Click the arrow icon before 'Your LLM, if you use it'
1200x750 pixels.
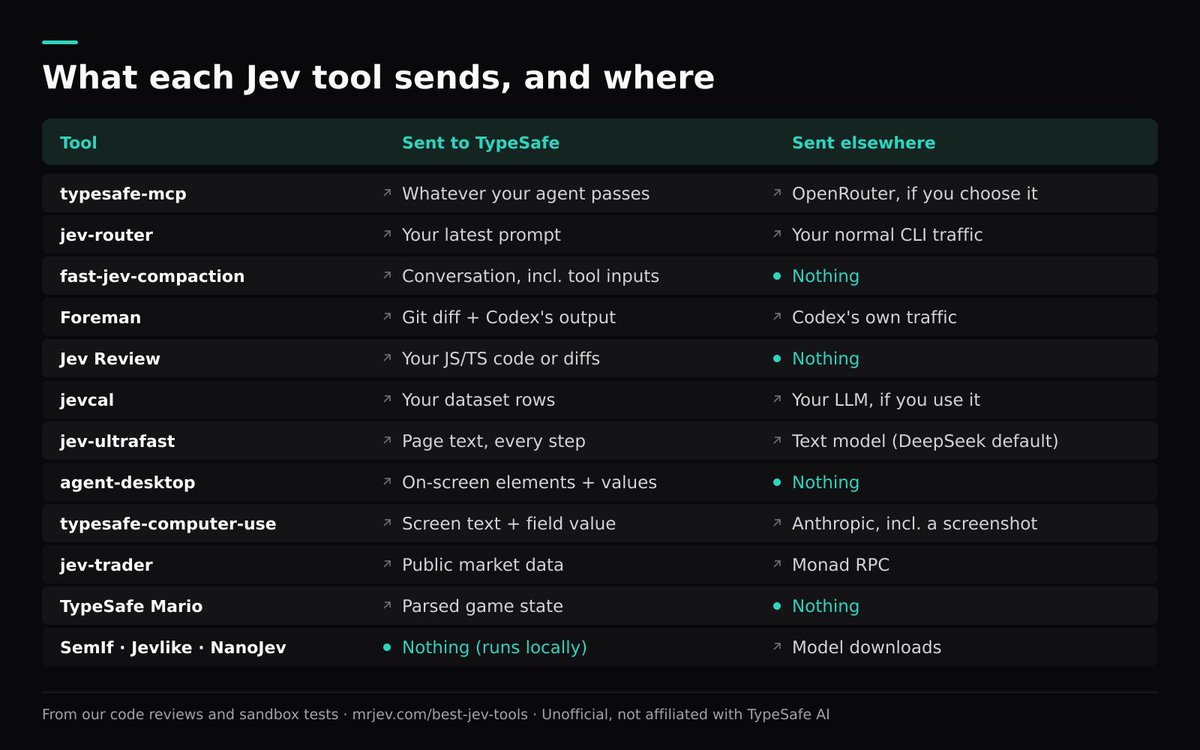(x=777, y=399)
